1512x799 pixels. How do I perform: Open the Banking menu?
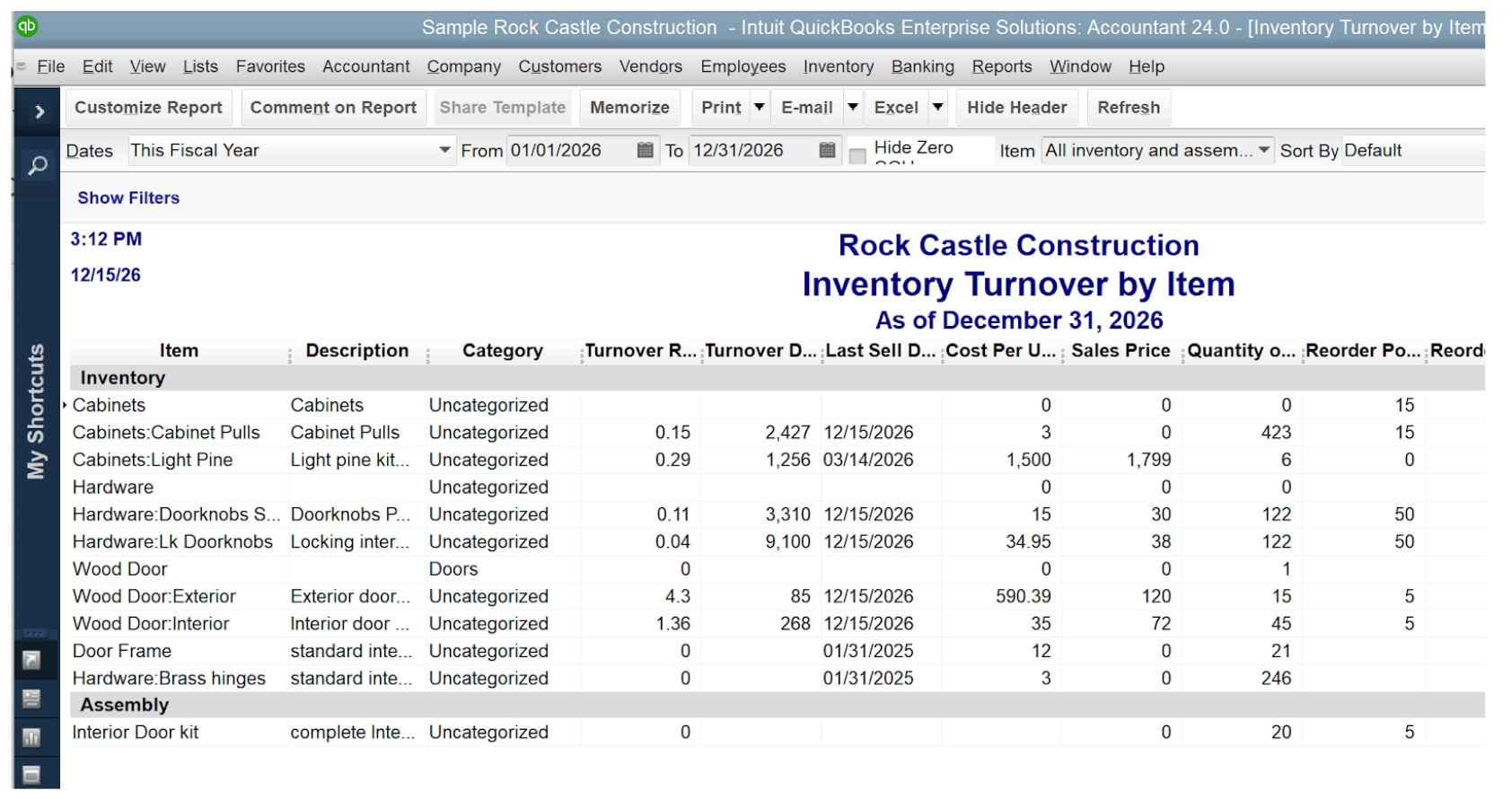(x=923, y=66)
